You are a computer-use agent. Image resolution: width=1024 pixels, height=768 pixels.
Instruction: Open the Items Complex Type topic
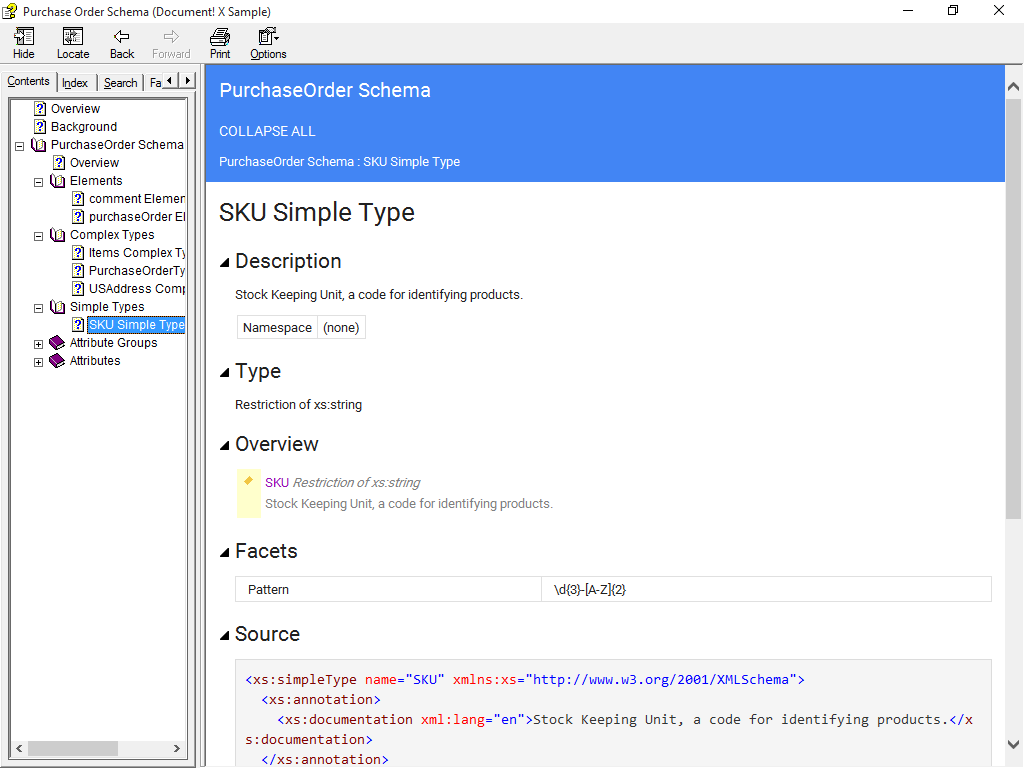136,253
